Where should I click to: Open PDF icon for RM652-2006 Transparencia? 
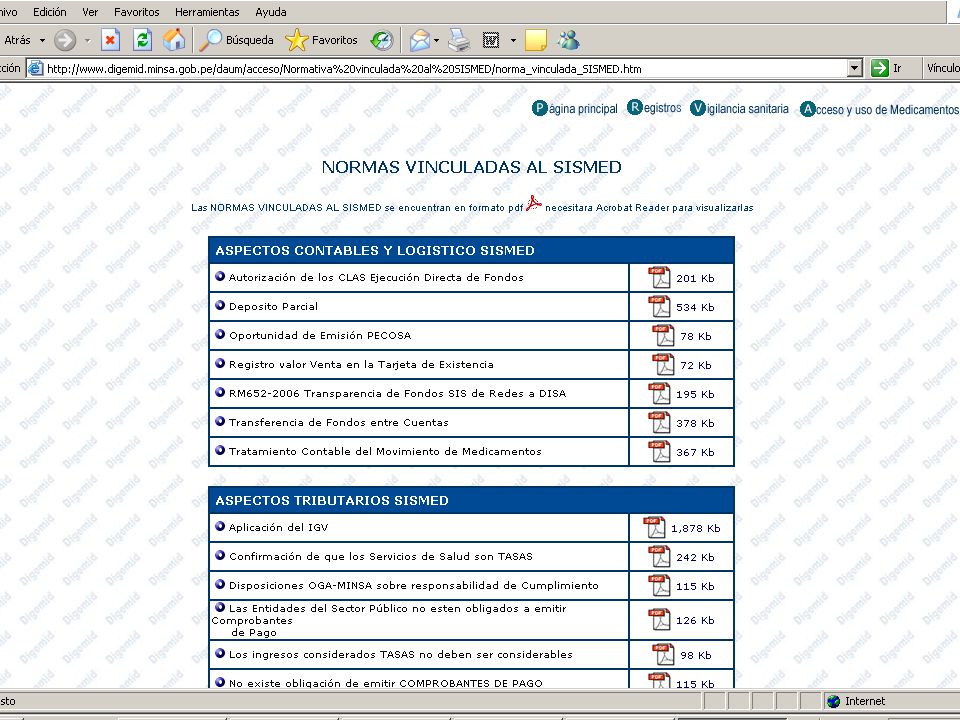(x=659, y=394)
